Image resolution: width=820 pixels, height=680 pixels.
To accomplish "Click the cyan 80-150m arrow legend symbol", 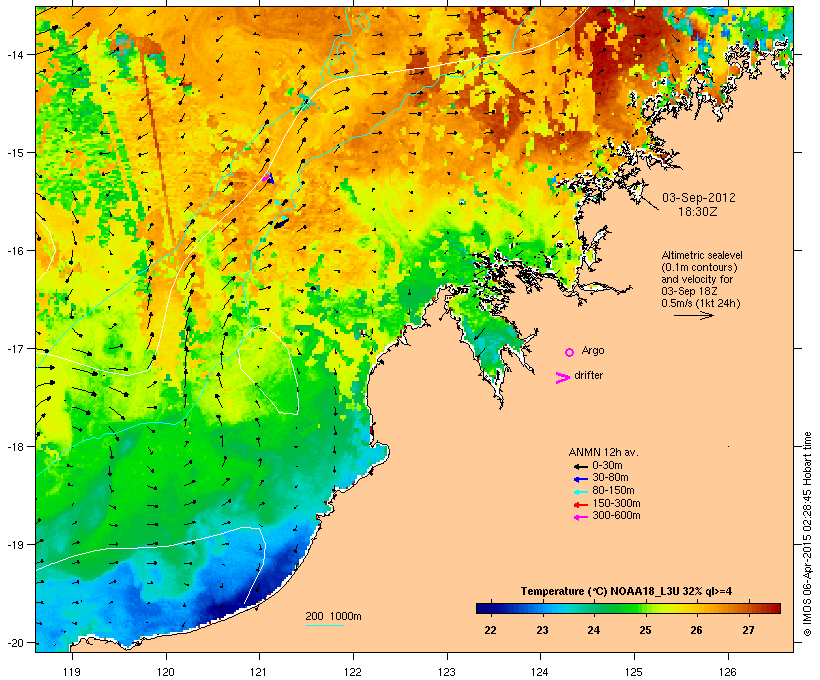I will [x=580, y=492].
